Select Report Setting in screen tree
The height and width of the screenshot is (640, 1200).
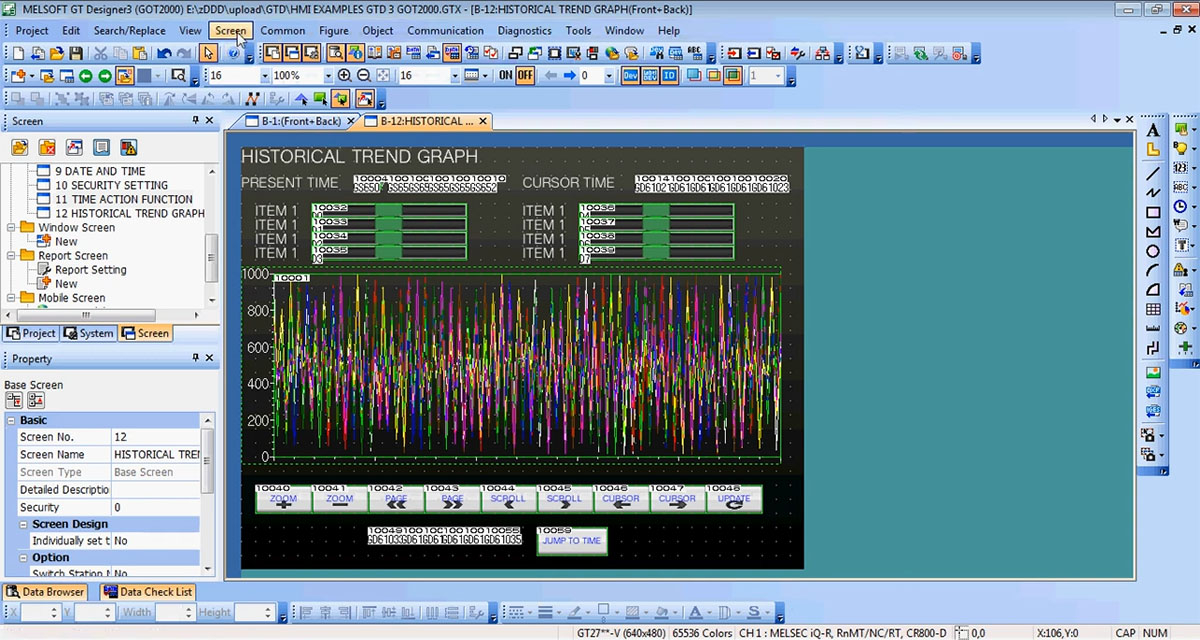coord(90,269)
